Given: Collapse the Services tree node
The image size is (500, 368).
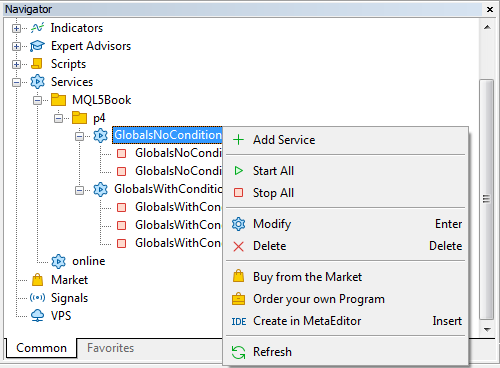Looking at the screenshot, I should click(x=16, y=82).
